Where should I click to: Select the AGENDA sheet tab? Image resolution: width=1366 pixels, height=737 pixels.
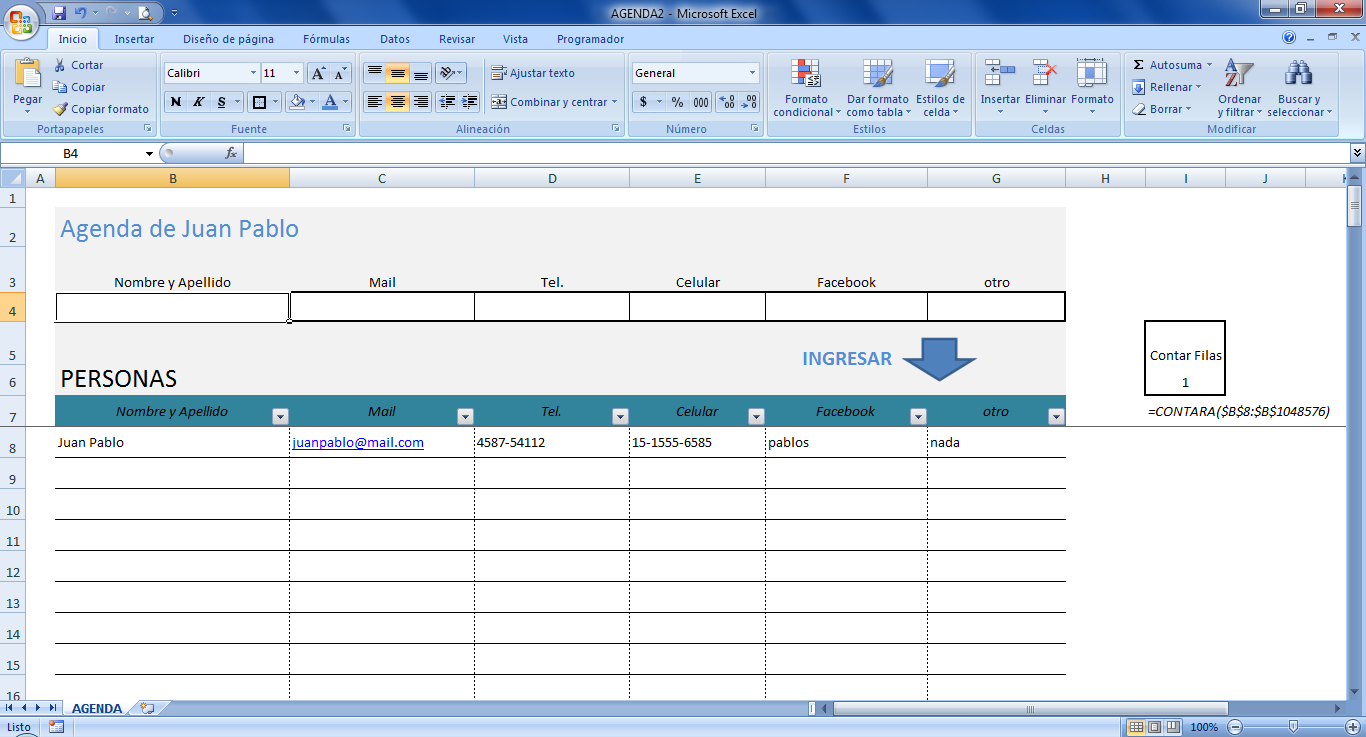[x=97, y=708]
